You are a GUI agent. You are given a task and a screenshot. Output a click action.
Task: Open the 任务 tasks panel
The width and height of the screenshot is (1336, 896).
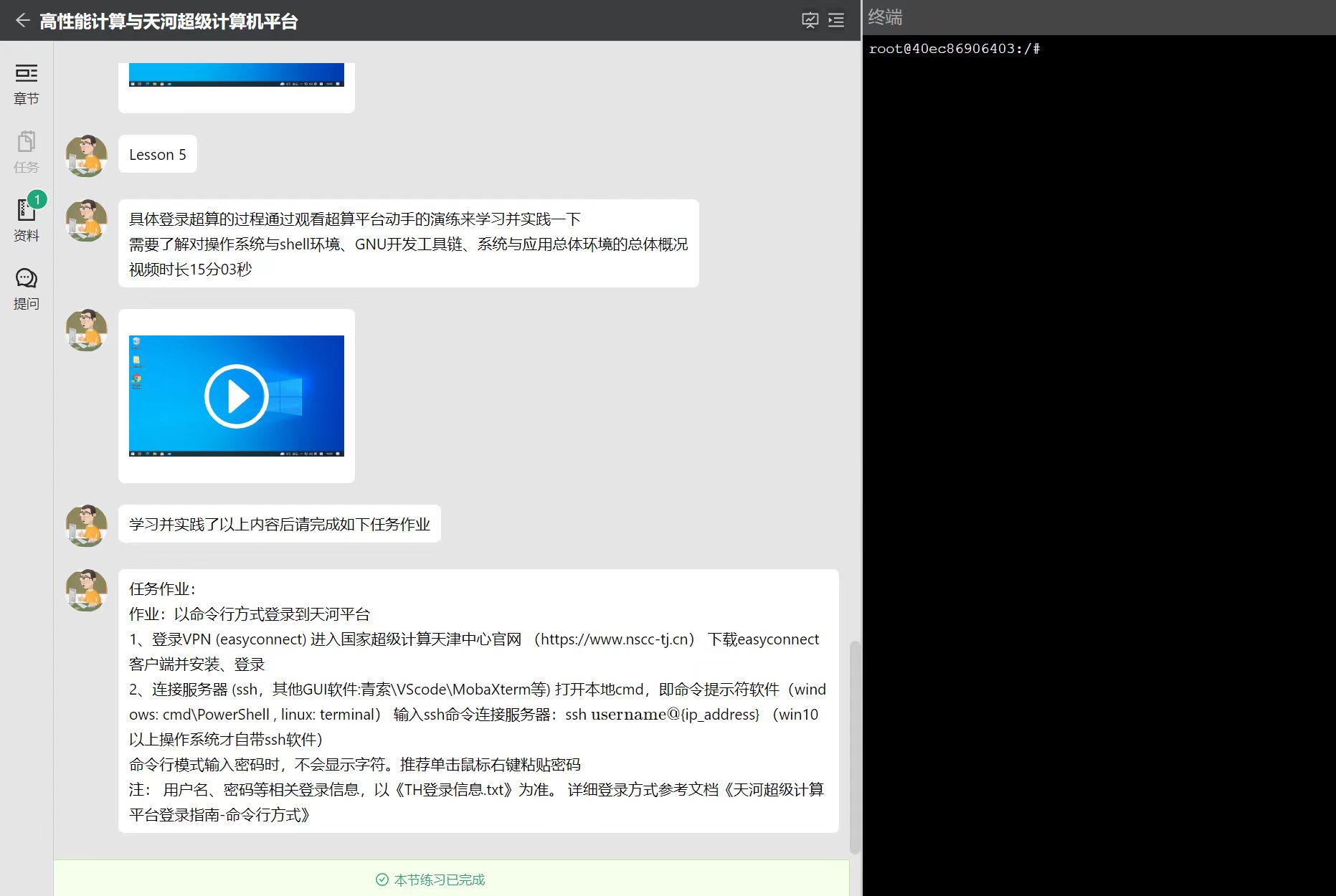(x=27, y=152)
